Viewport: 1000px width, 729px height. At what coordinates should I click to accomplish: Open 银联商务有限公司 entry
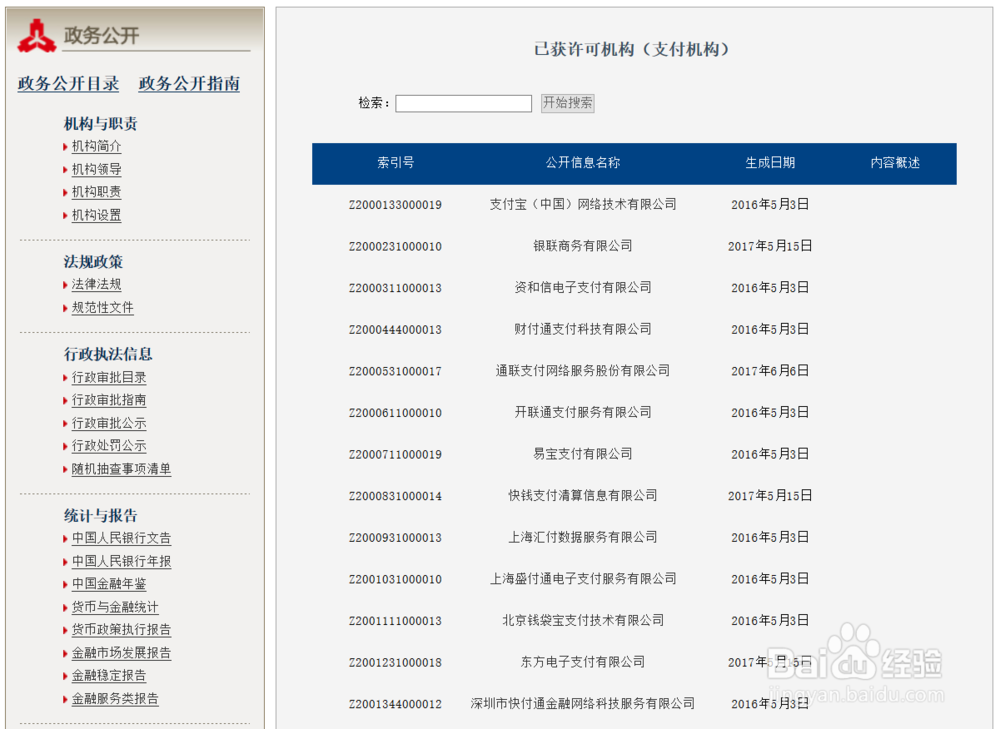pyautogui.click(x=583, y=246)
